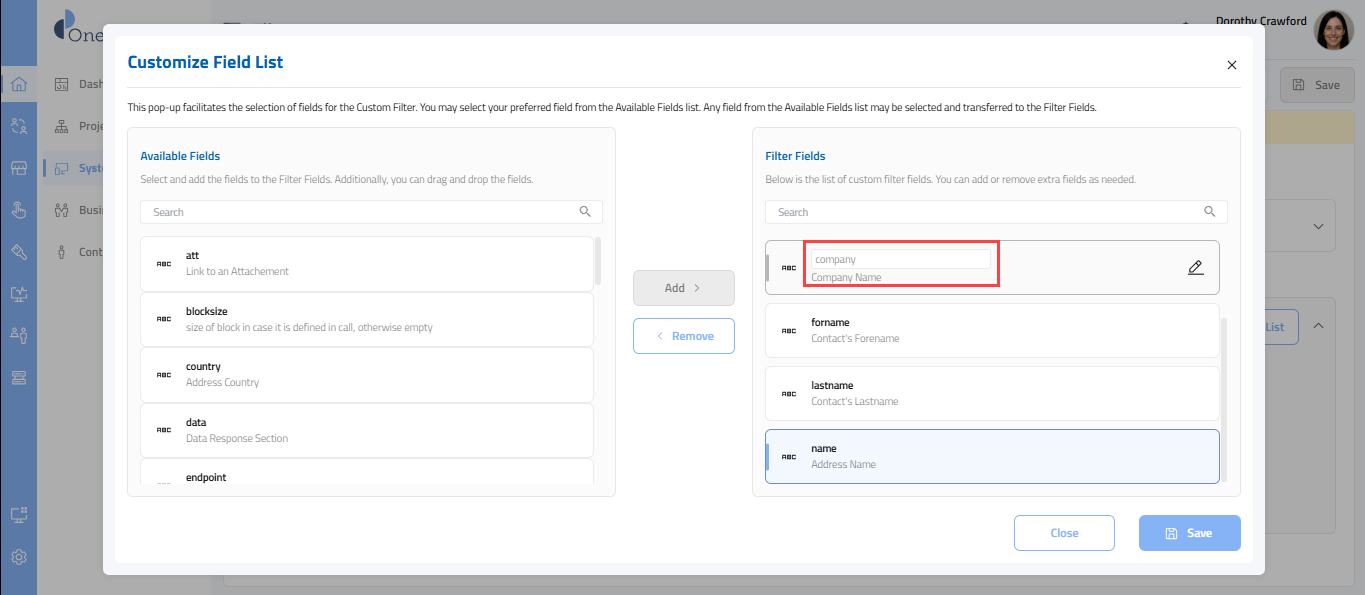Click search magnifier in Available Fields
The width and height of the screenshot is (1365, 595).
point(585,212)
